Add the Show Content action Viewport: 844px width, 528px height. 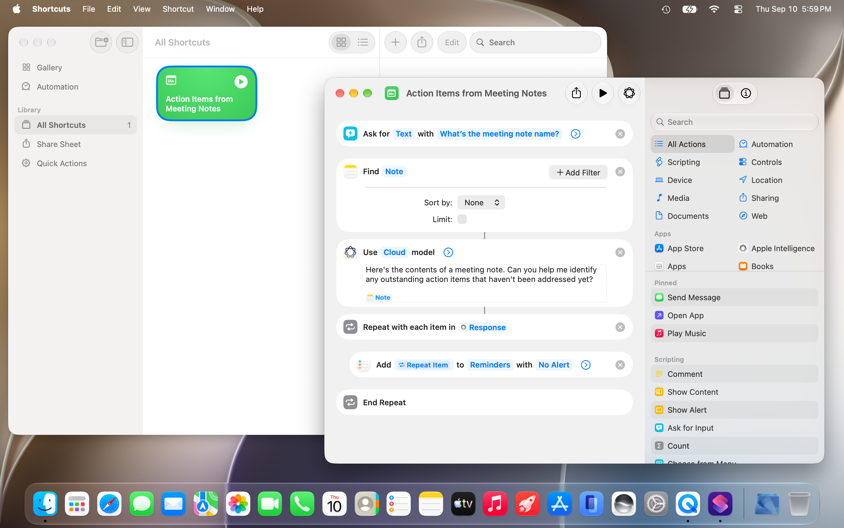[734, 392]
